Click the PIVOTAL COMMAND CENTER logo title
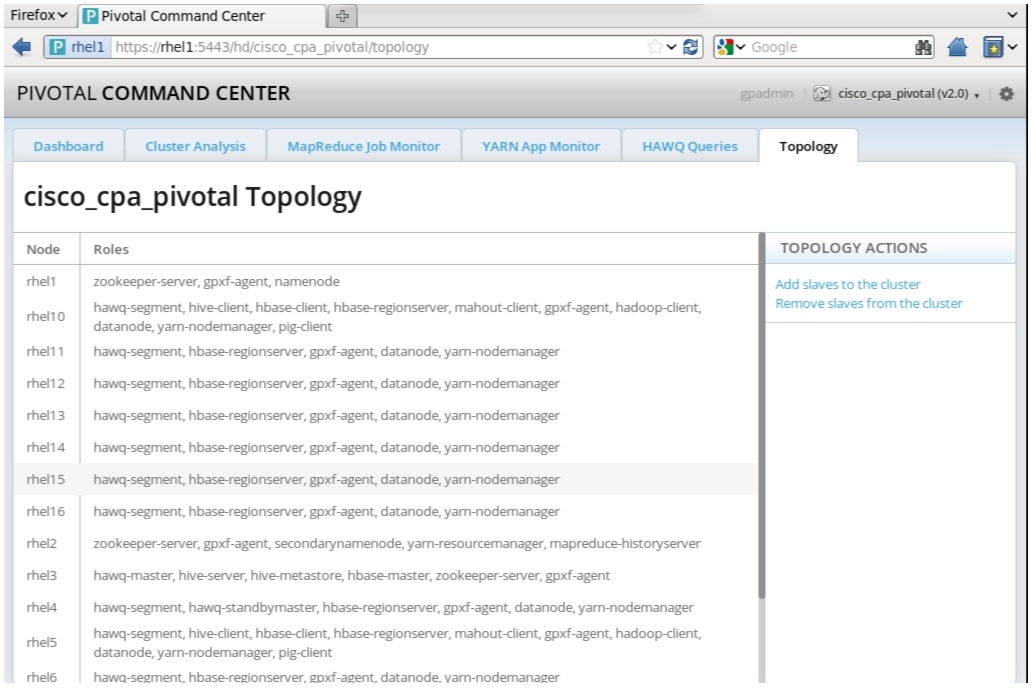The width and height of the screenshot is (1032, 698). pyautogui.click(x=153, y=93)
